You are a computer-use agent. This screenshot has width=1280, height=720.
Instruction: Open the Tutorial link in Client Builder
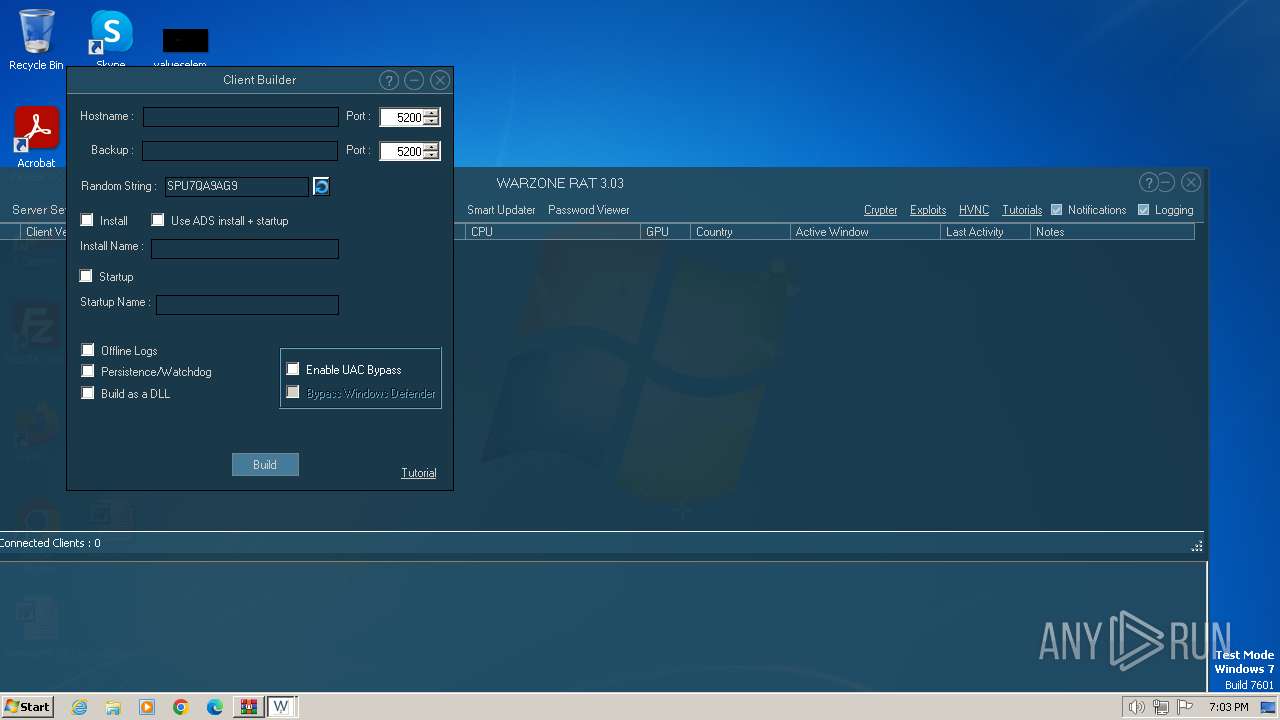point(419,473)
